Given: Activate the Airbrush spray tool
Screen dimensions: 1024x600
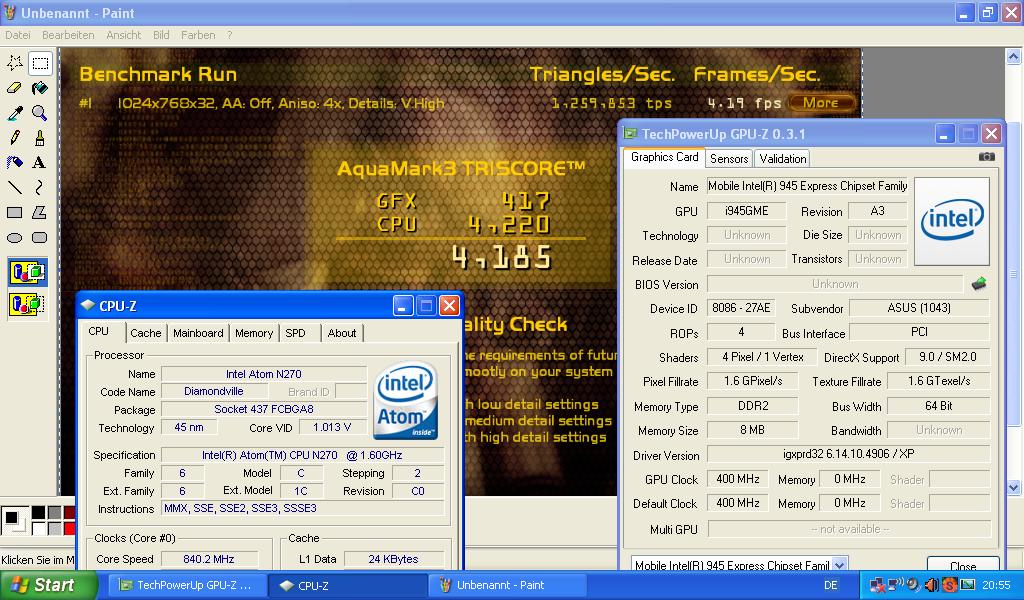Looking at the screenshot, I should click(x=14, y=163).
